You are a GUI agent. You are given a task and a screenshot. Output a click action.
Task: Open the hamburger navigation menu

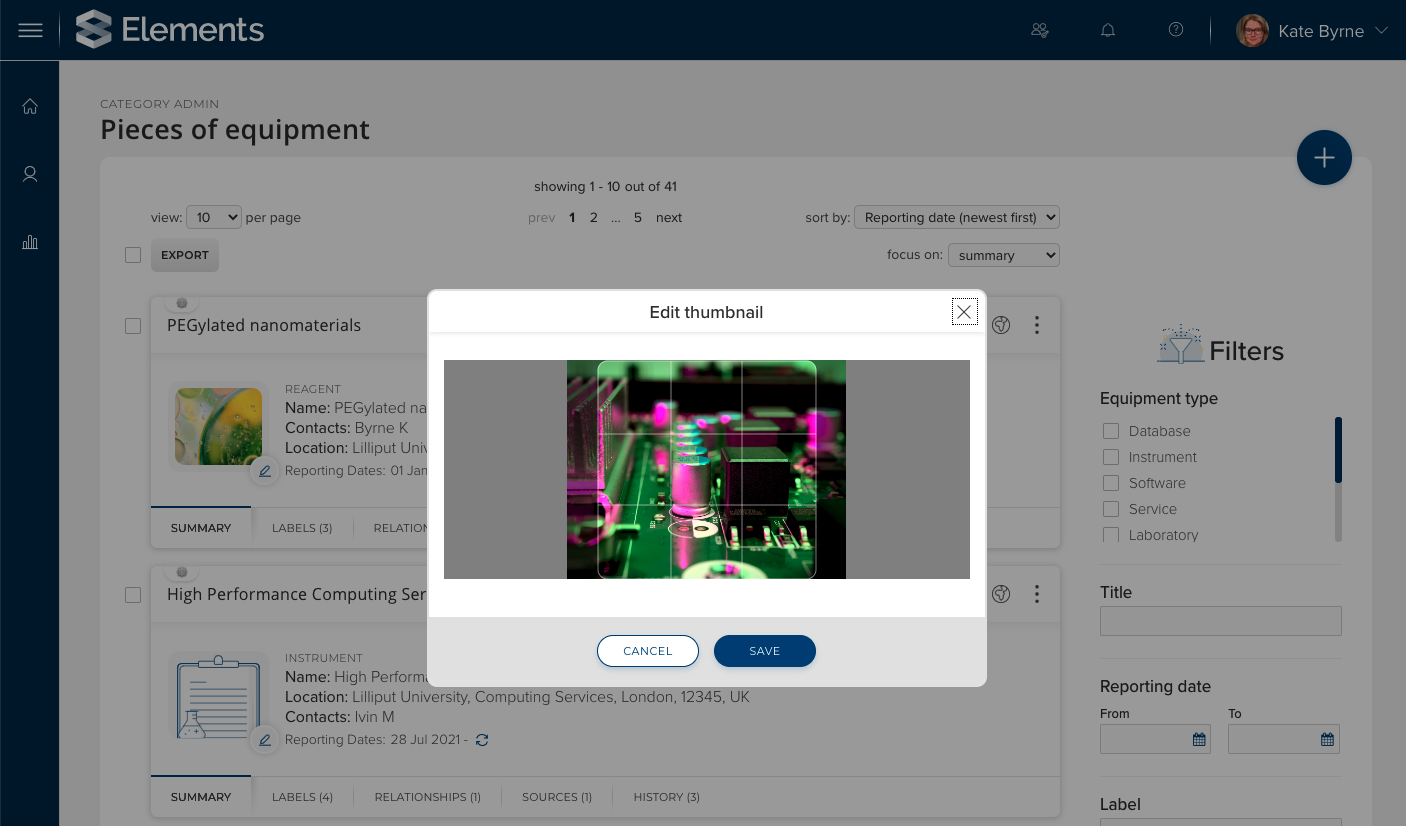point(31,30)
